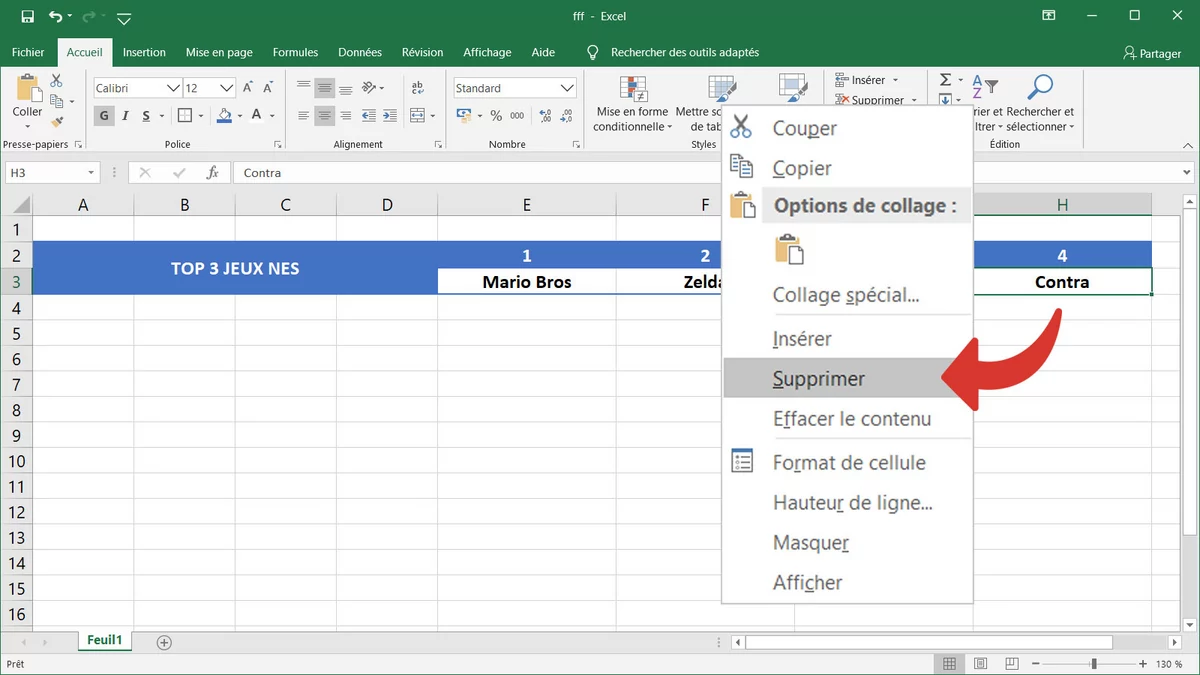
Task: Click the paste icon under Options de collage
Action: pos(789,249)
